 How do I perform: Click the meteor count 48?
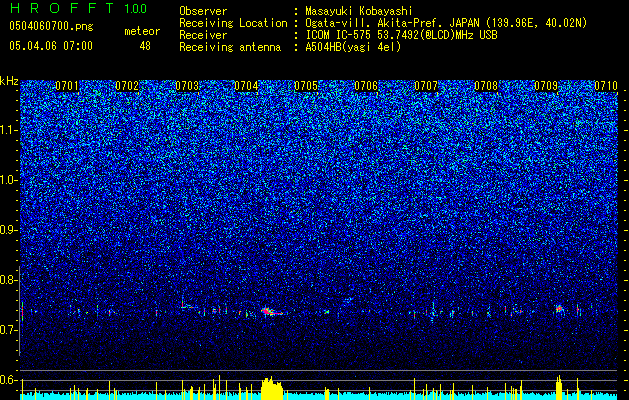click(x=145, y=46)
